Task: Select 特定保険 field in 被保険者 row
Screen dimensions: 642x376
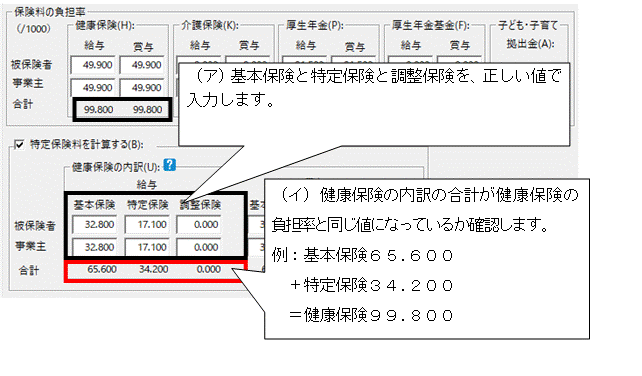Action: pyautogui.click(x=147, y=225)
